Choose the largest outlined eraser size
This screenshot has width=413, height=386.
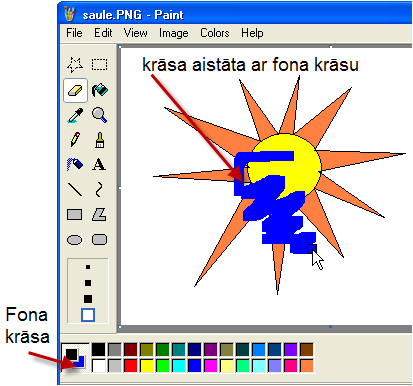point(88,315)
